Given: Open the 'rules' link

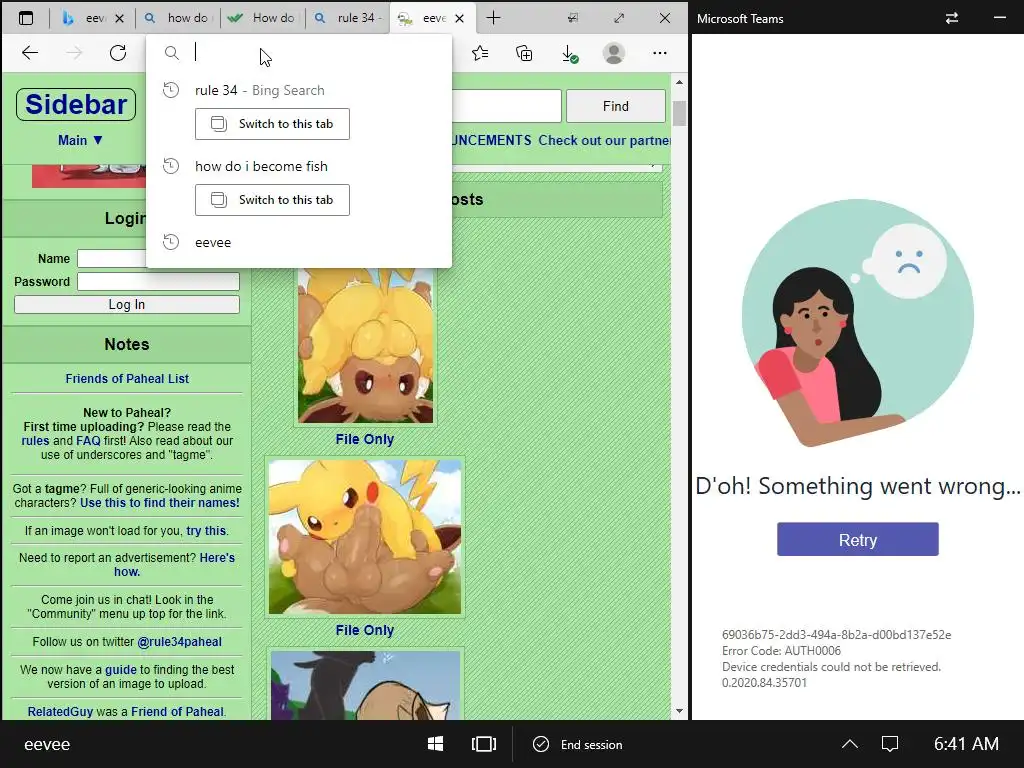Looking at the screenshot, I should (35, 441).
